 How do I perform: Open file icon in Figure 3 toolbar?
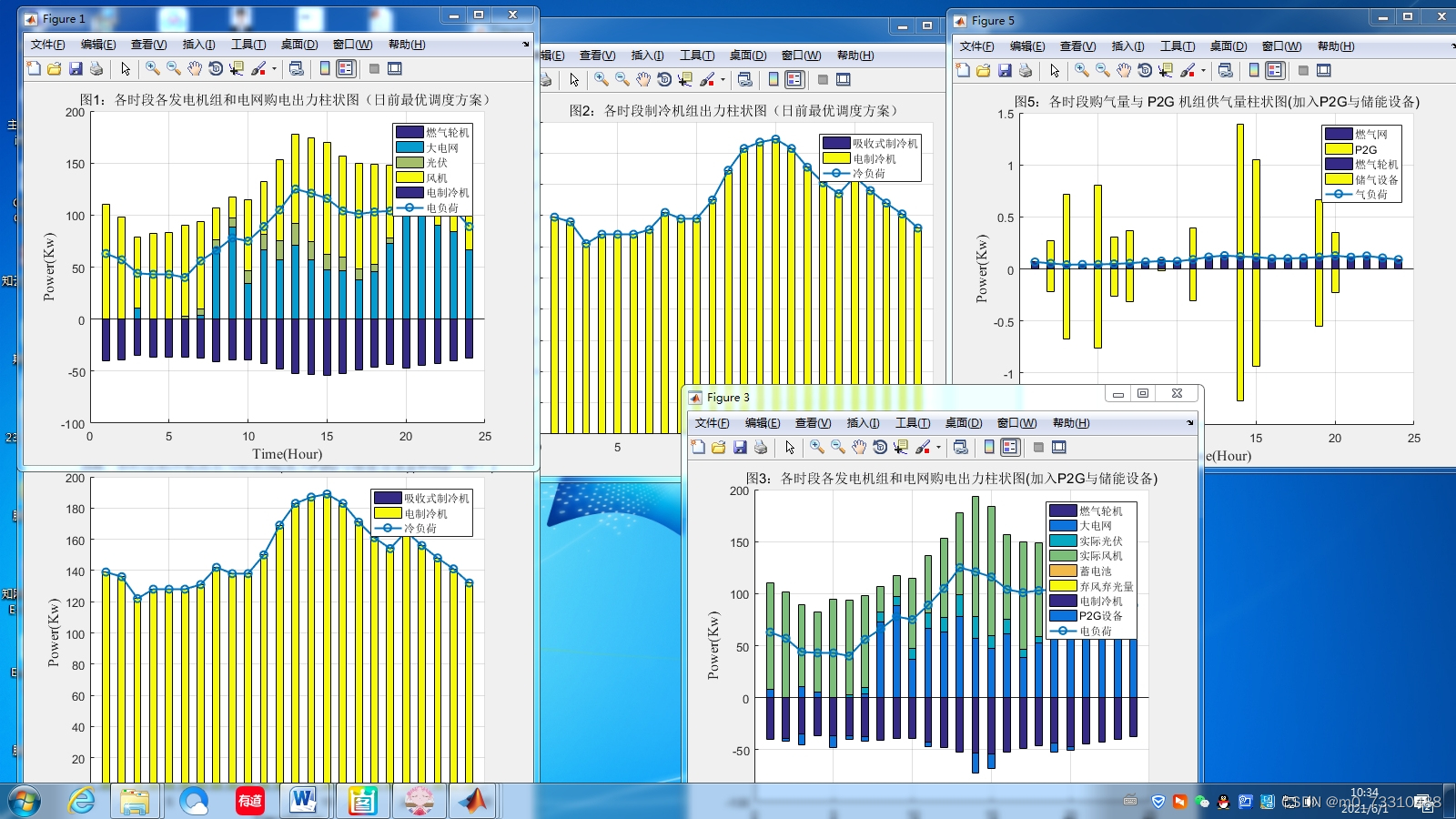pyautogui.click(x=719, y=447)
